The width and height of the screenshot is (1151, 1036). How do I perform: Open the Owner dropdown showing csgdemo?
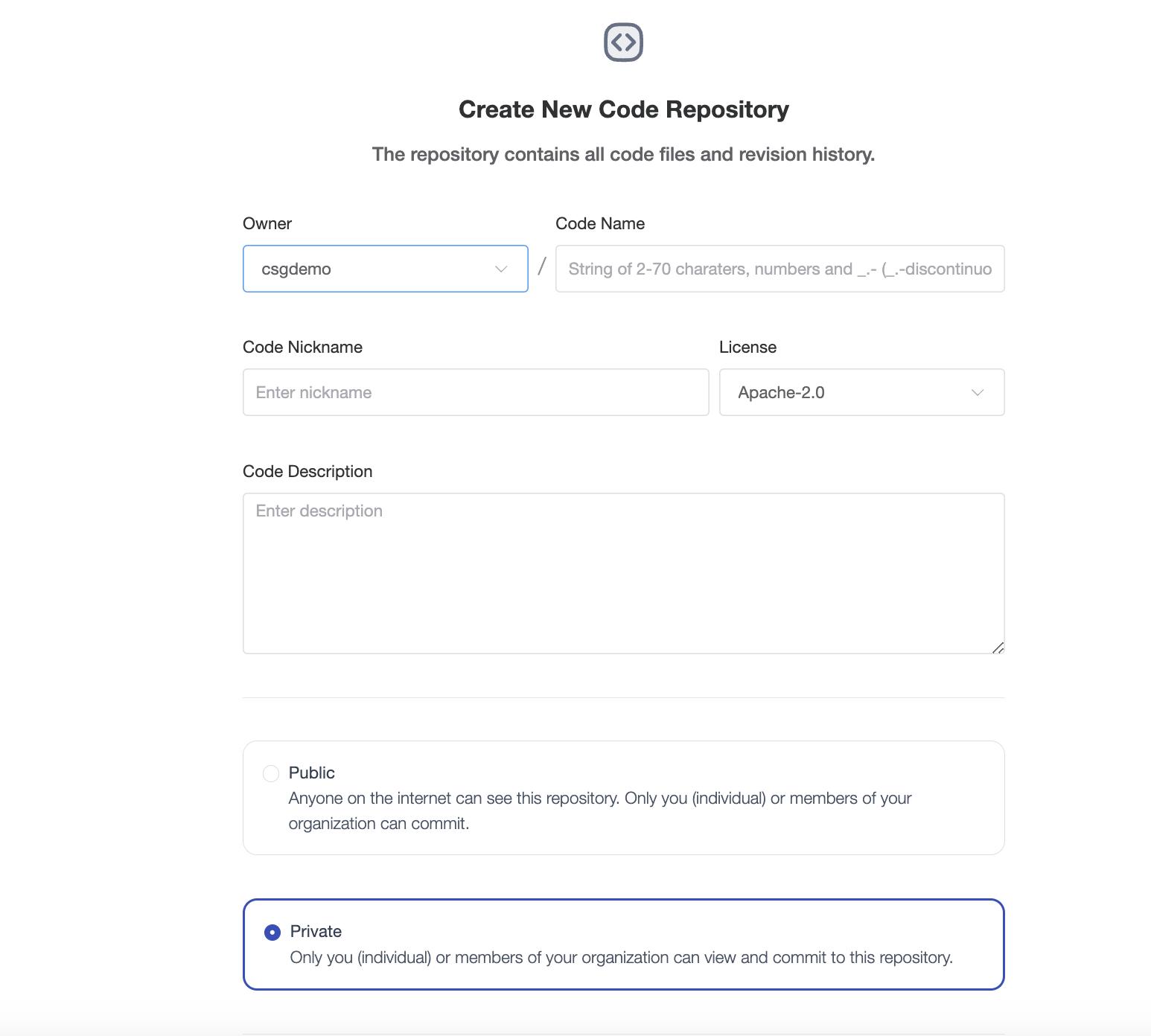pyautogui.click(x=386, y=269)
